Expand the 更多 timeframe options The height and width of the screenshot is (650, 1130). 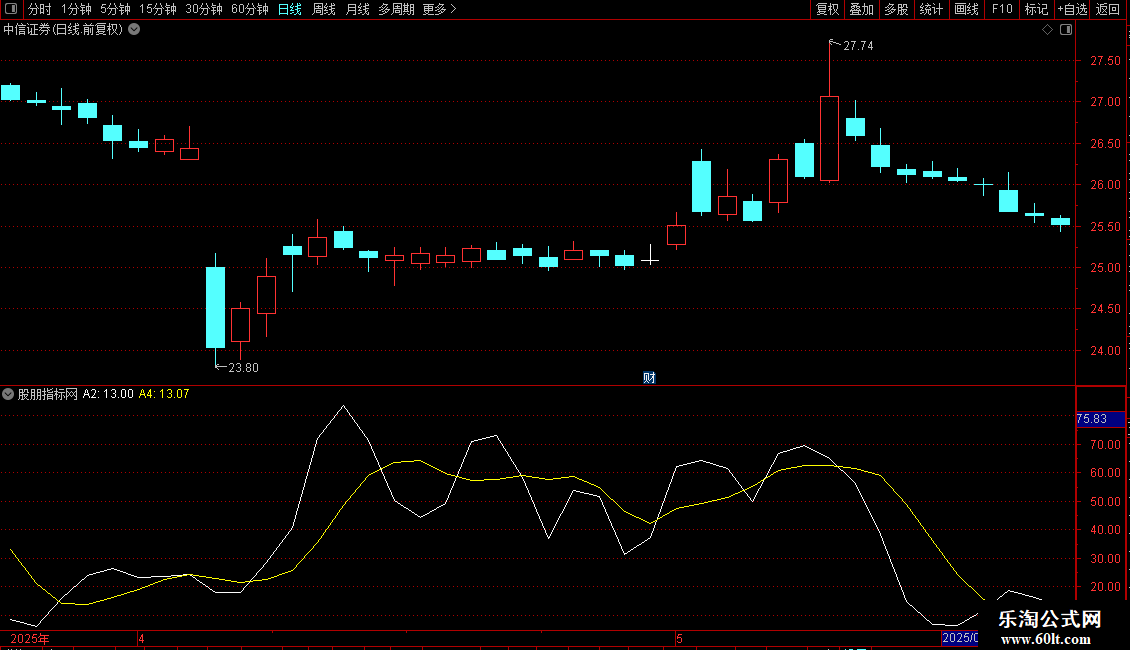coord(439,9)
